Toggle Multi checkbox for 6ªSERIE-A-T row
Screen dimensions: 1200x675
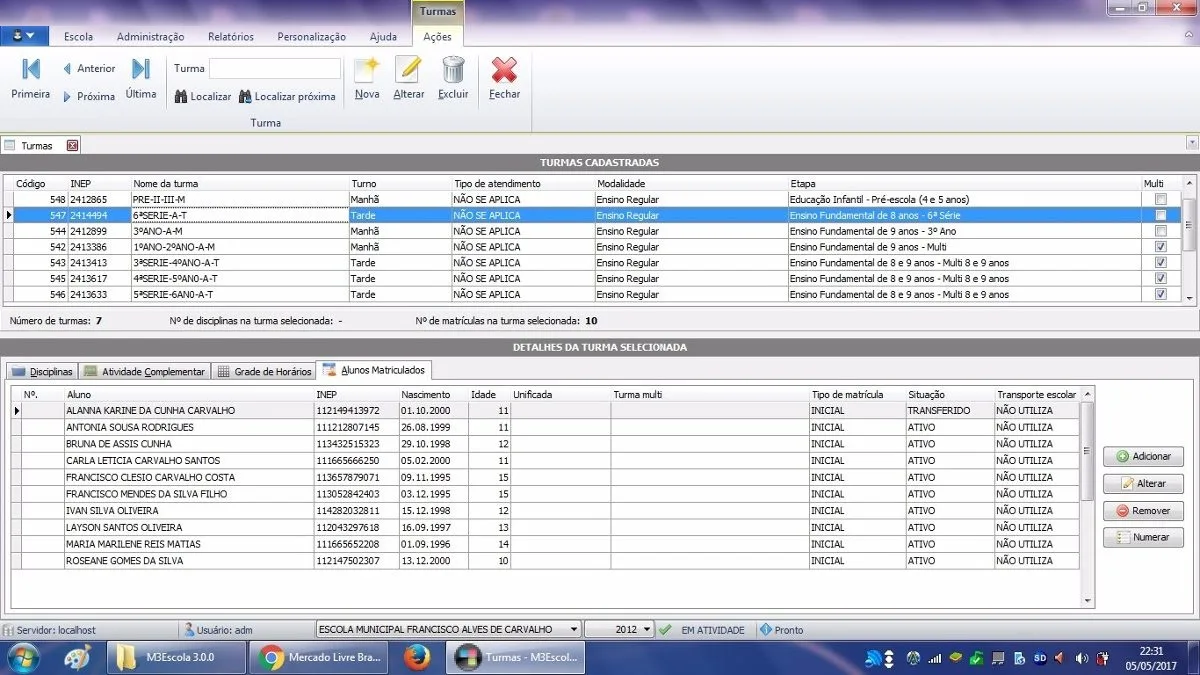coord(1161,215)
